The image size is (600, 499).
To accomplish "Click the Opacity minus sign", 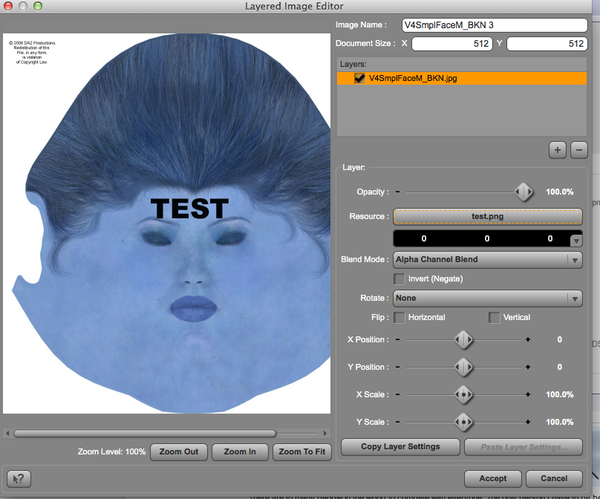I will [398, 192].
